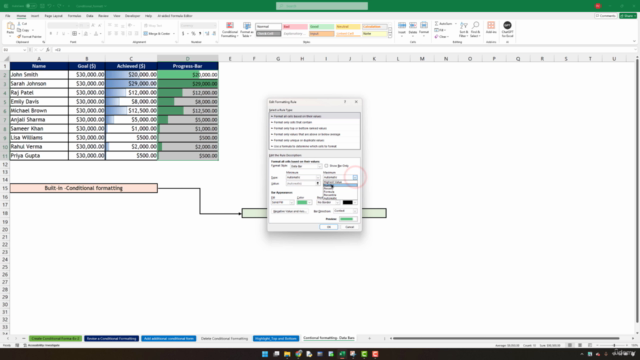Expand the cell styles gallery

coord(390,36)
